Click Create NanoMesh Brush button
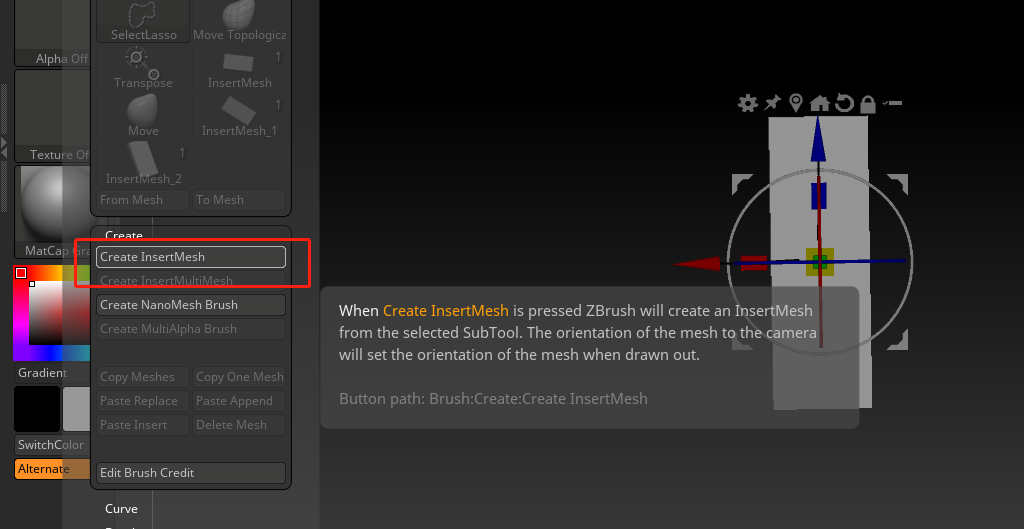1024x529 pixels. 191,305
